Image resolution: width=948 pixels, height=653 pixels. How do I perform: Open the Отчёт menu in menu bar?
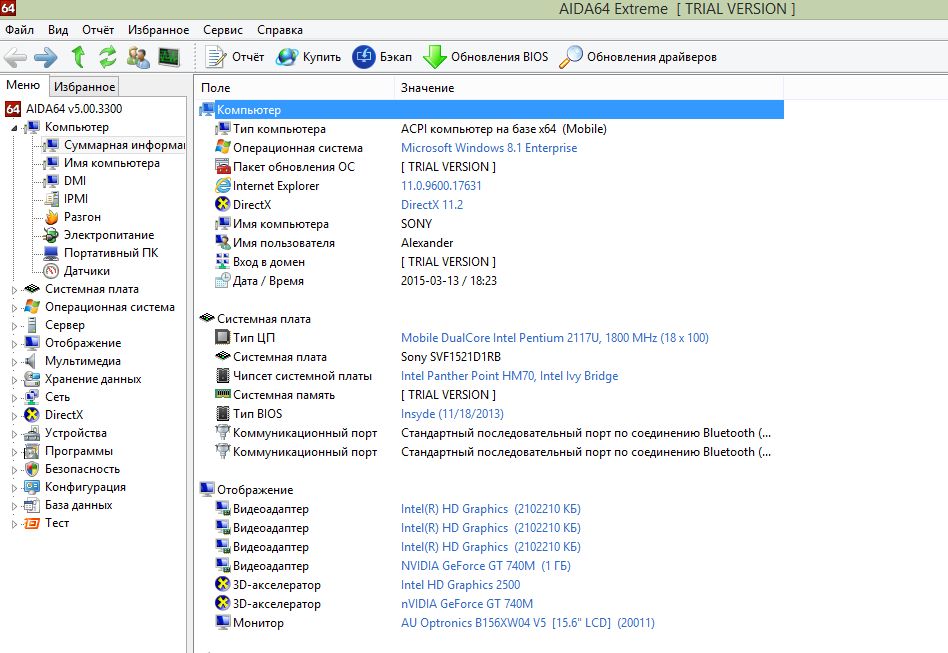98,30
